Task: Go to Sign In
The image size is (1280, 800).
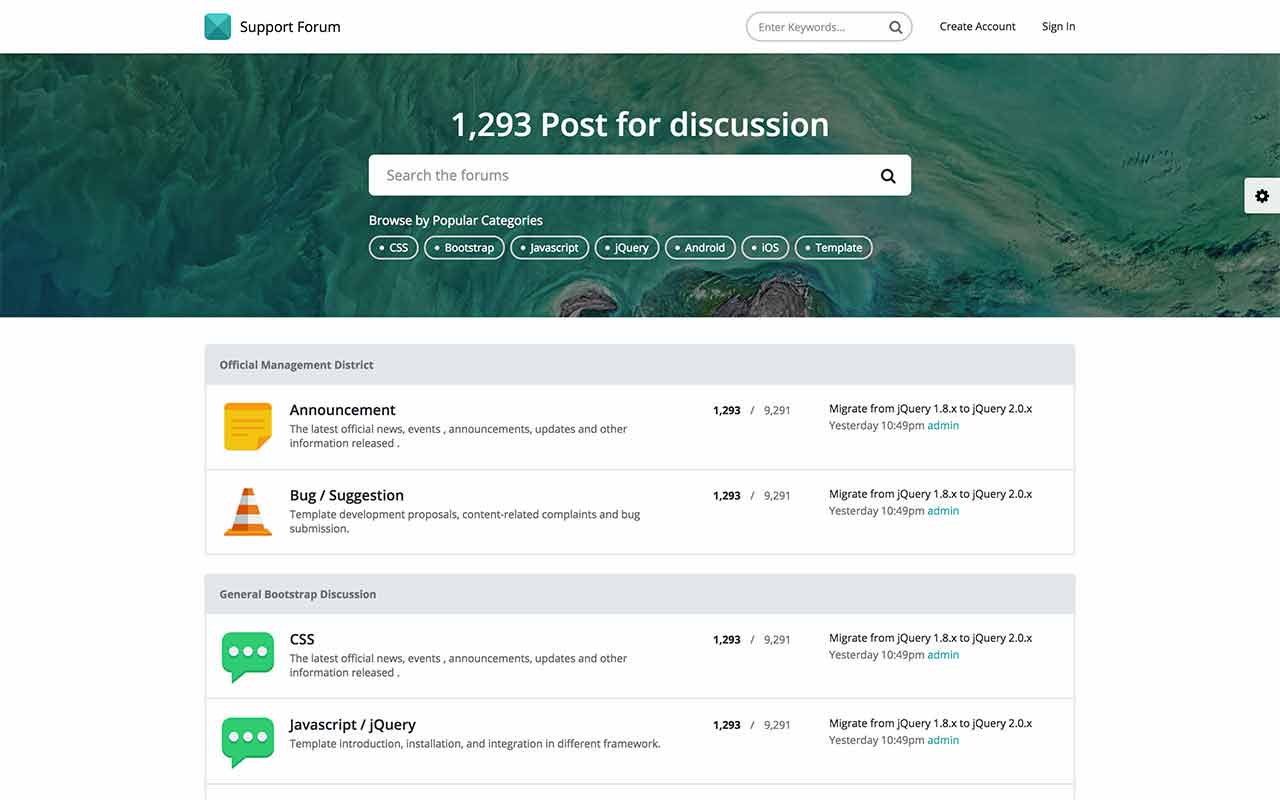Action: point(1058,27)
